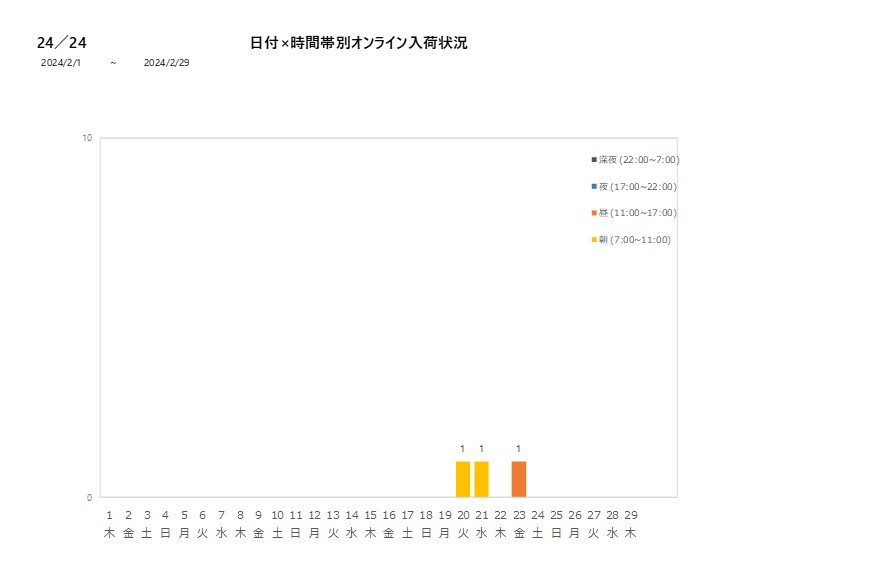Expand the 昼 (11:00~17:00) legend entry
The image size is (877, 578).
tap(635, 211)
